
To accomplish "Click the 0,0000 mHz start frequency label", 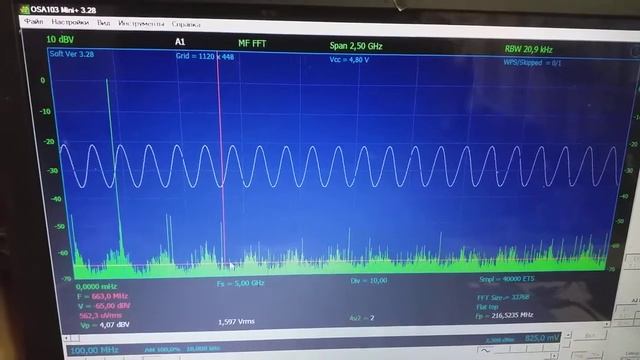I will [x=96, y=287].
